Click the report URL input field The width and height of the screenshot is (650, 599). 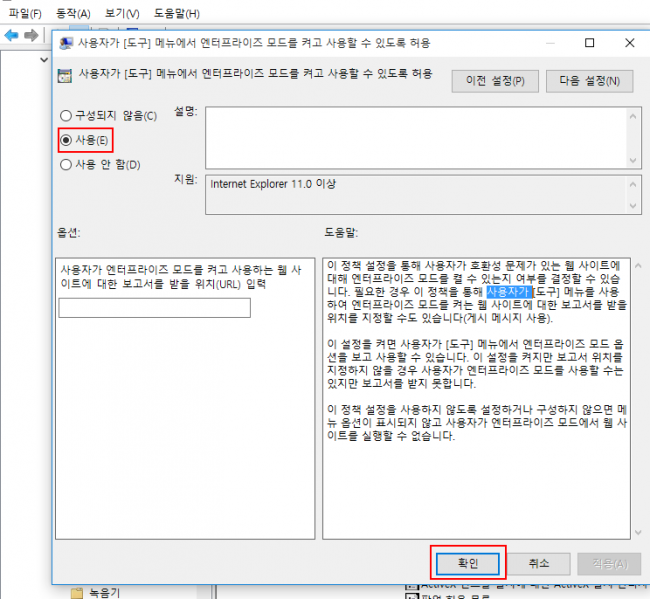(x=155, y=308)
